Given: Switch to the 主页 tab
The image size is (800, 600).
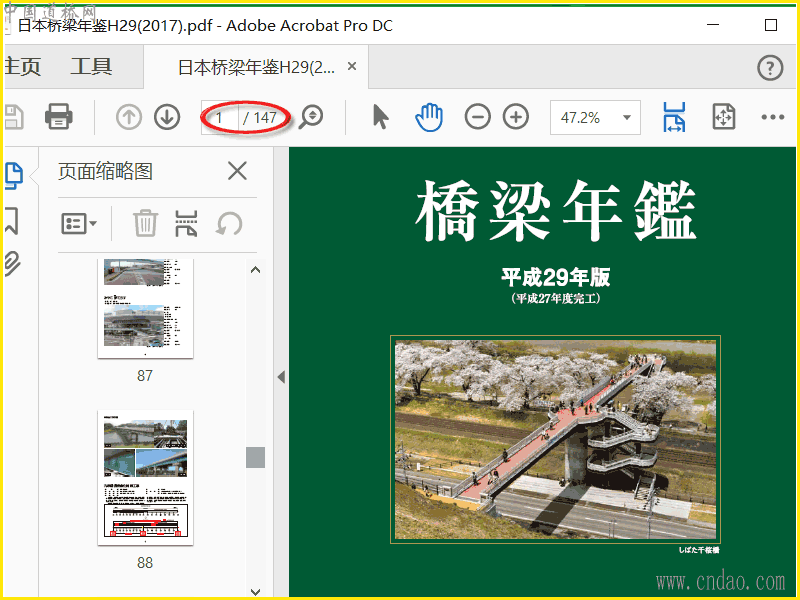Looking at the screenshot, I should click(22, 67).
